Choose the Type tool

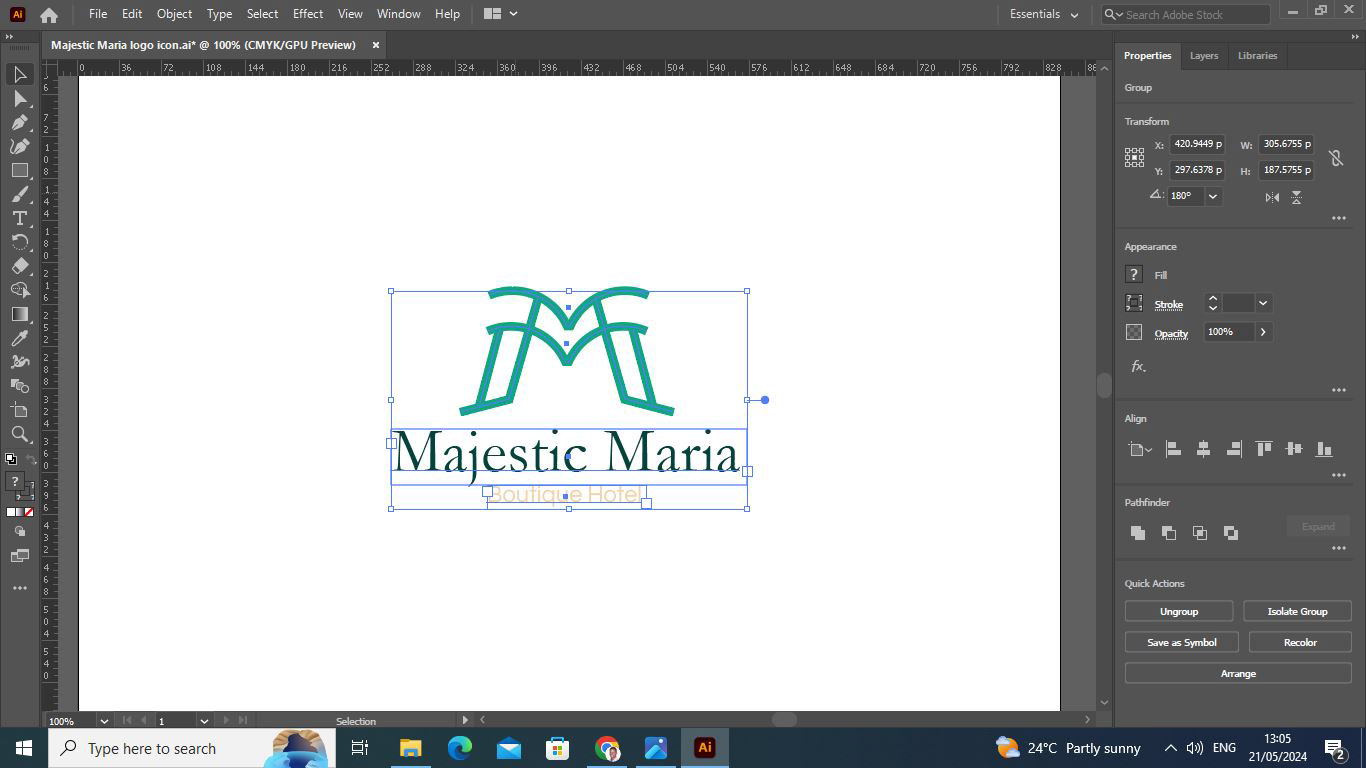pyautogui.click(x=19, y=218)
